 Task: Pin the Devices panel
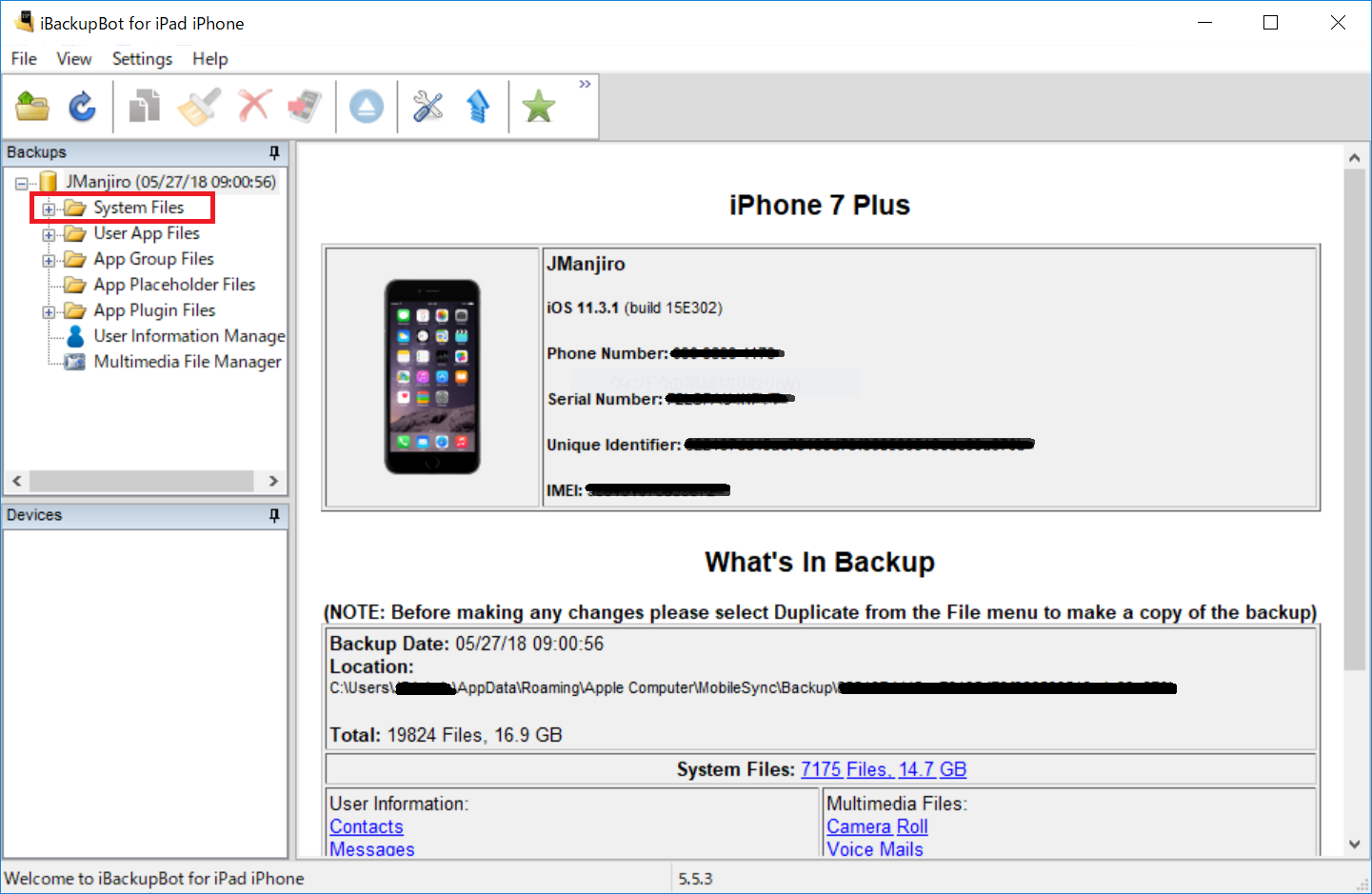(274, 515)
